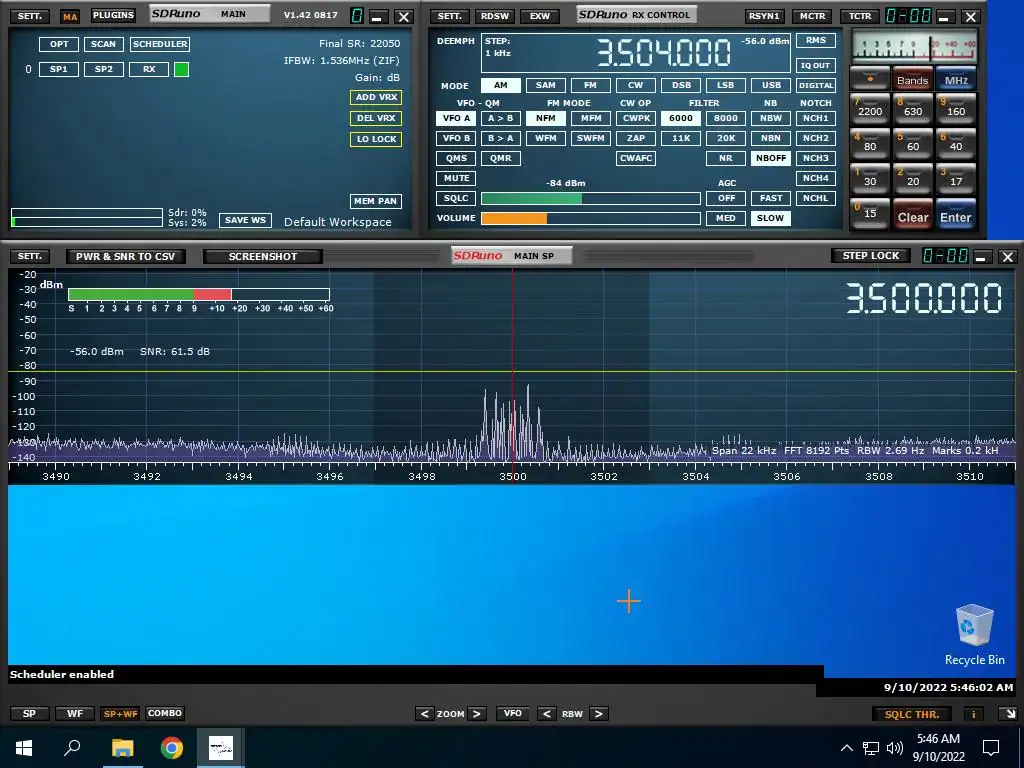The width and height of the screenshot is (1024, 768).
Task: Open SETT. in RX Control panel
Action: (449, 16)
